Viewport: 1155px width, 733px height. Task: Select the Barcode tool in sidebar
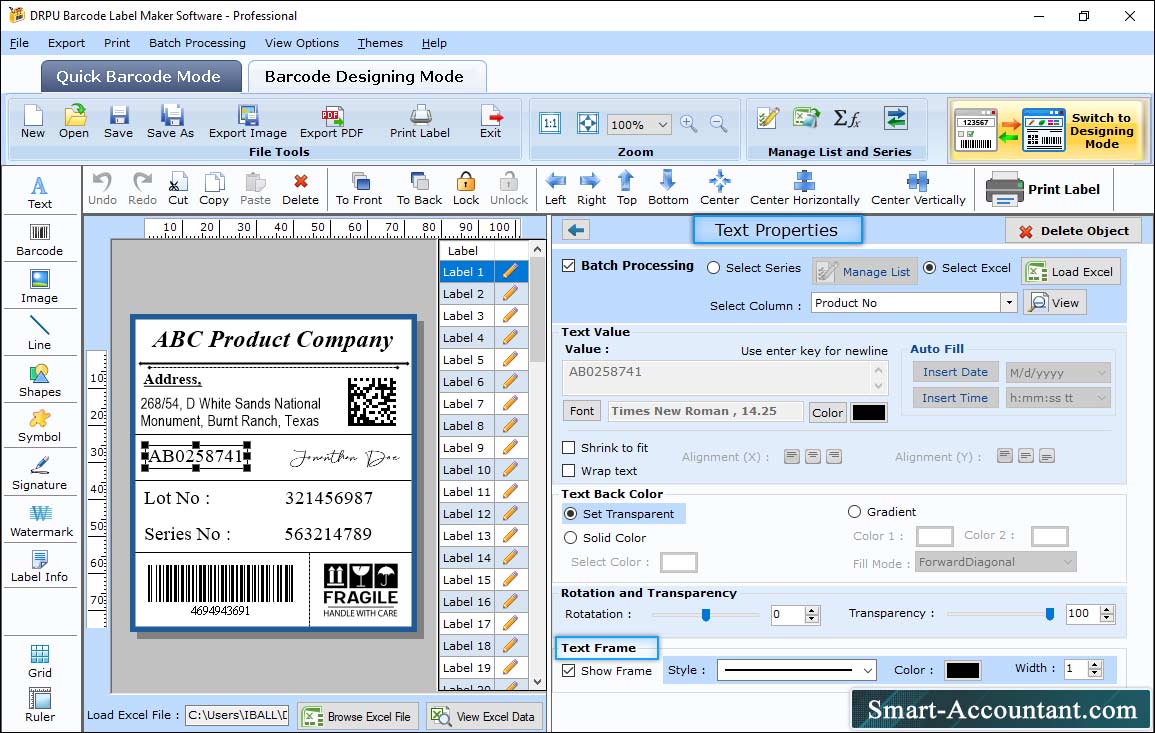[x=40, y=240]
